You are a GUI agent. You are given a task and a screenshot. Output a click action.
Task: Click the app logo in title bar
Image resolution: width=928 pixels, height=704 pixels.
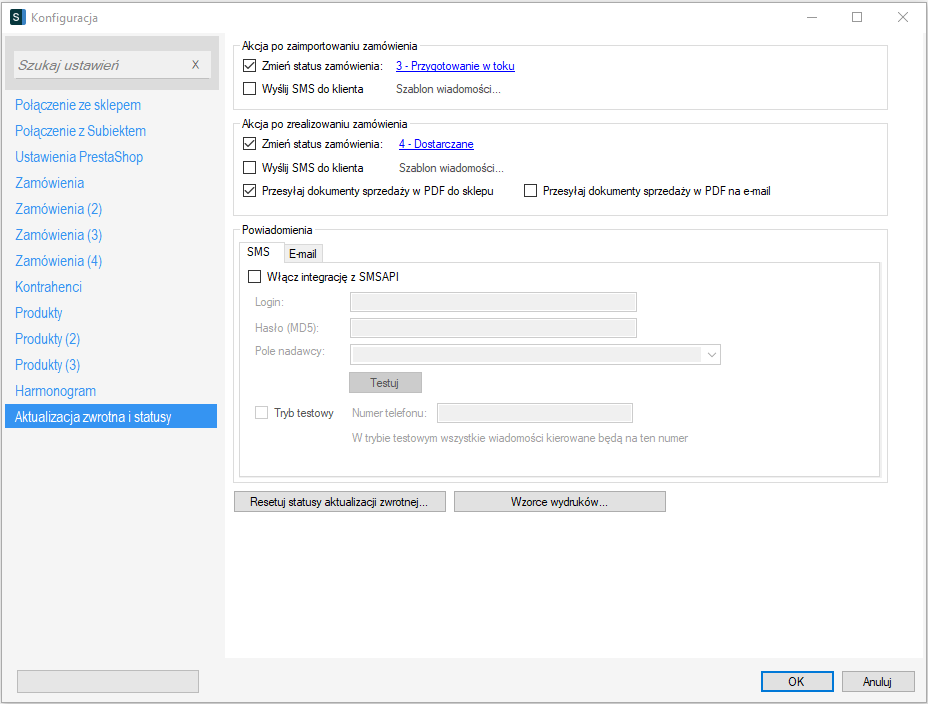[17, 17]
